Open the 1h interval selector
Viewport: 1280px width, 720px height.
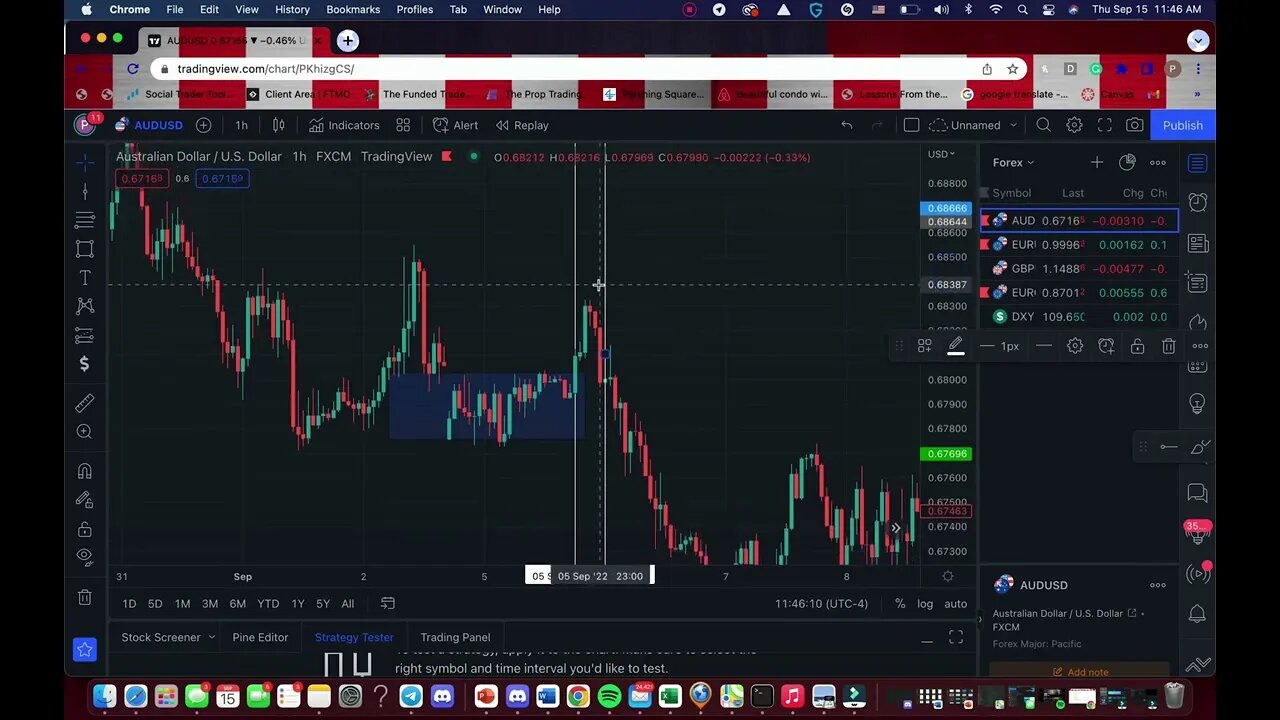click(241, 125)
